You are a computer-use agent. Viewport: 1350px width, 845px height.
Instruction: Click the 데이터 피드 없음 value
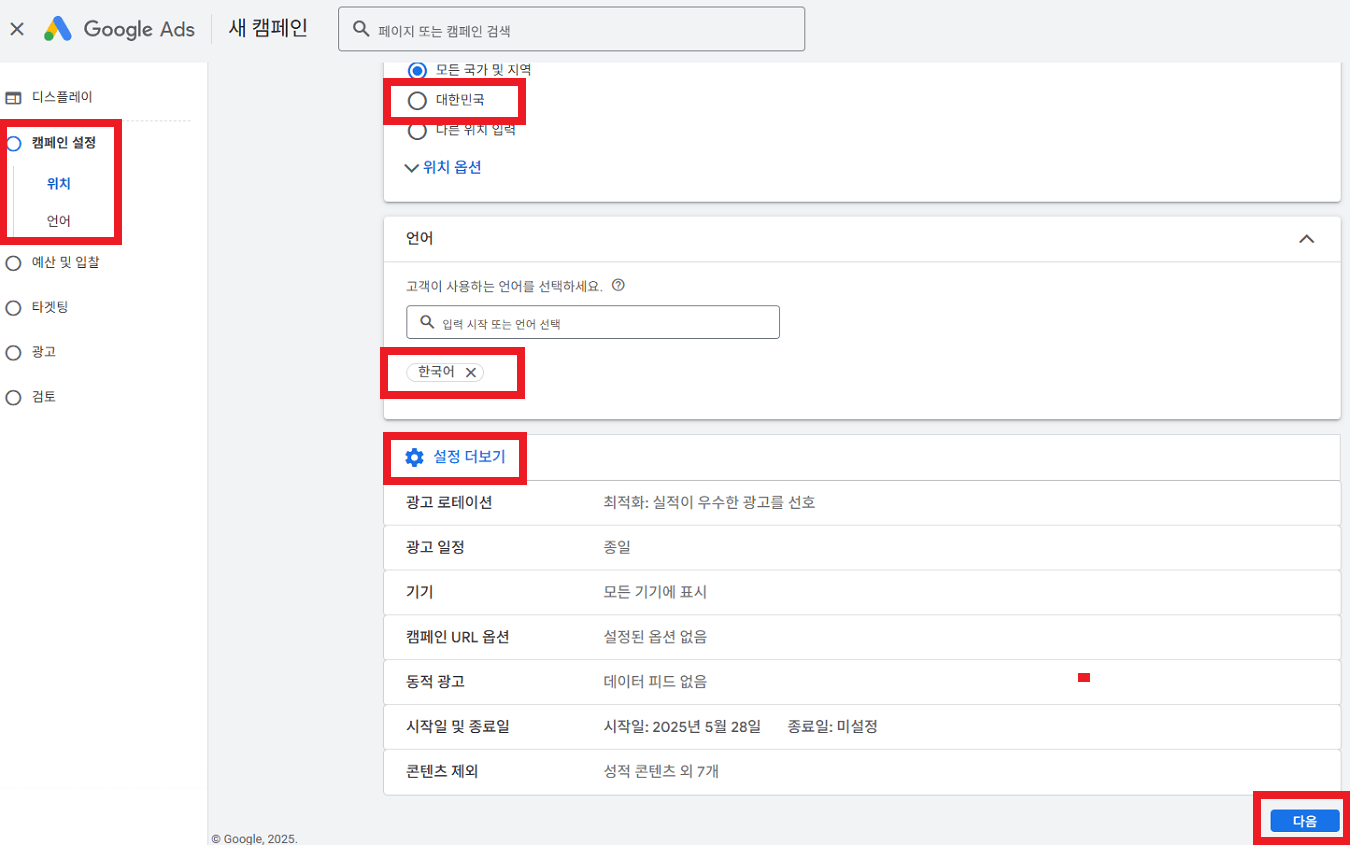point(655,682)
